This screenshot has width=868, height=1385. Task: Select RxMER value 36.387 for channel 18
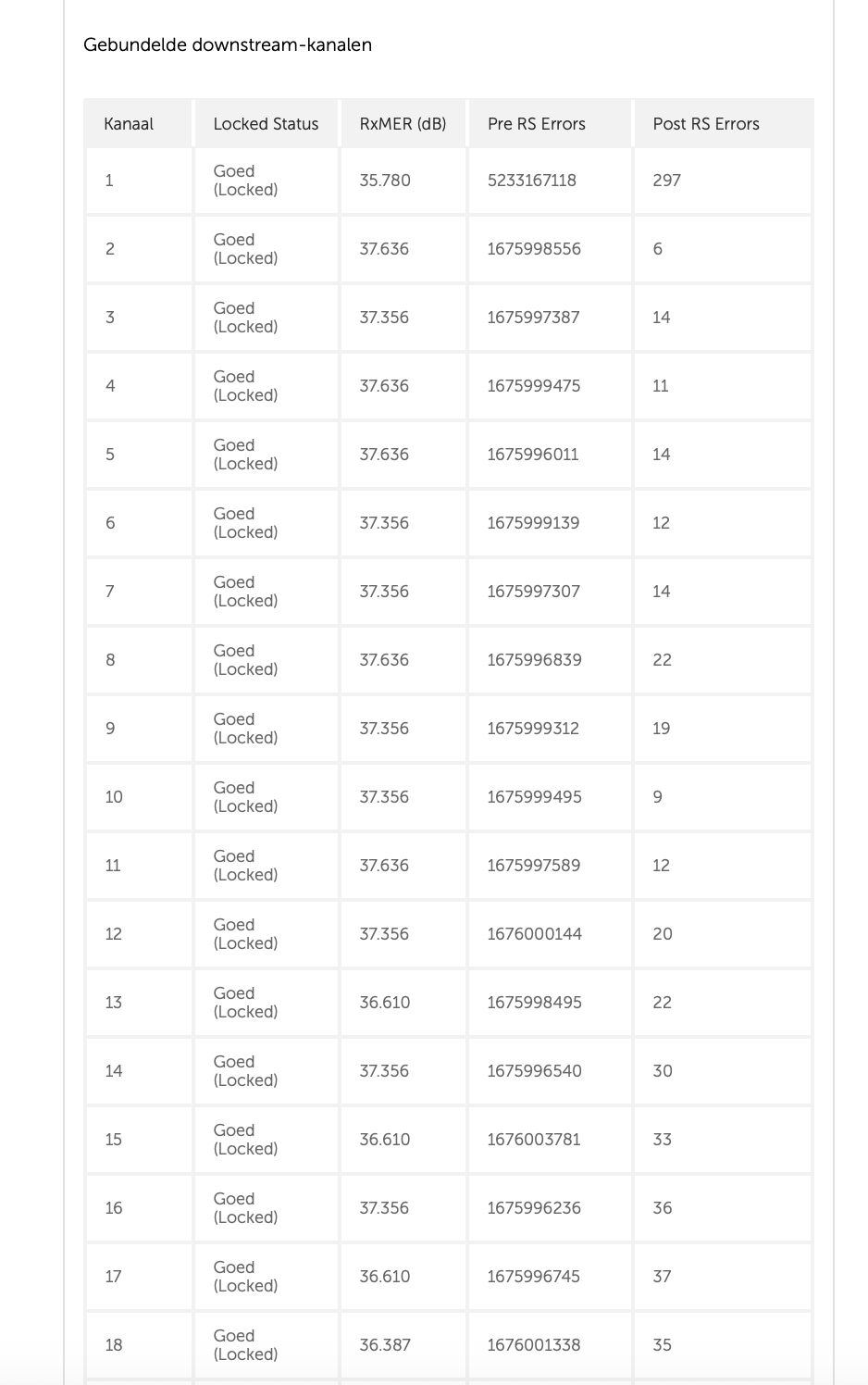[x=385, y=1345]
